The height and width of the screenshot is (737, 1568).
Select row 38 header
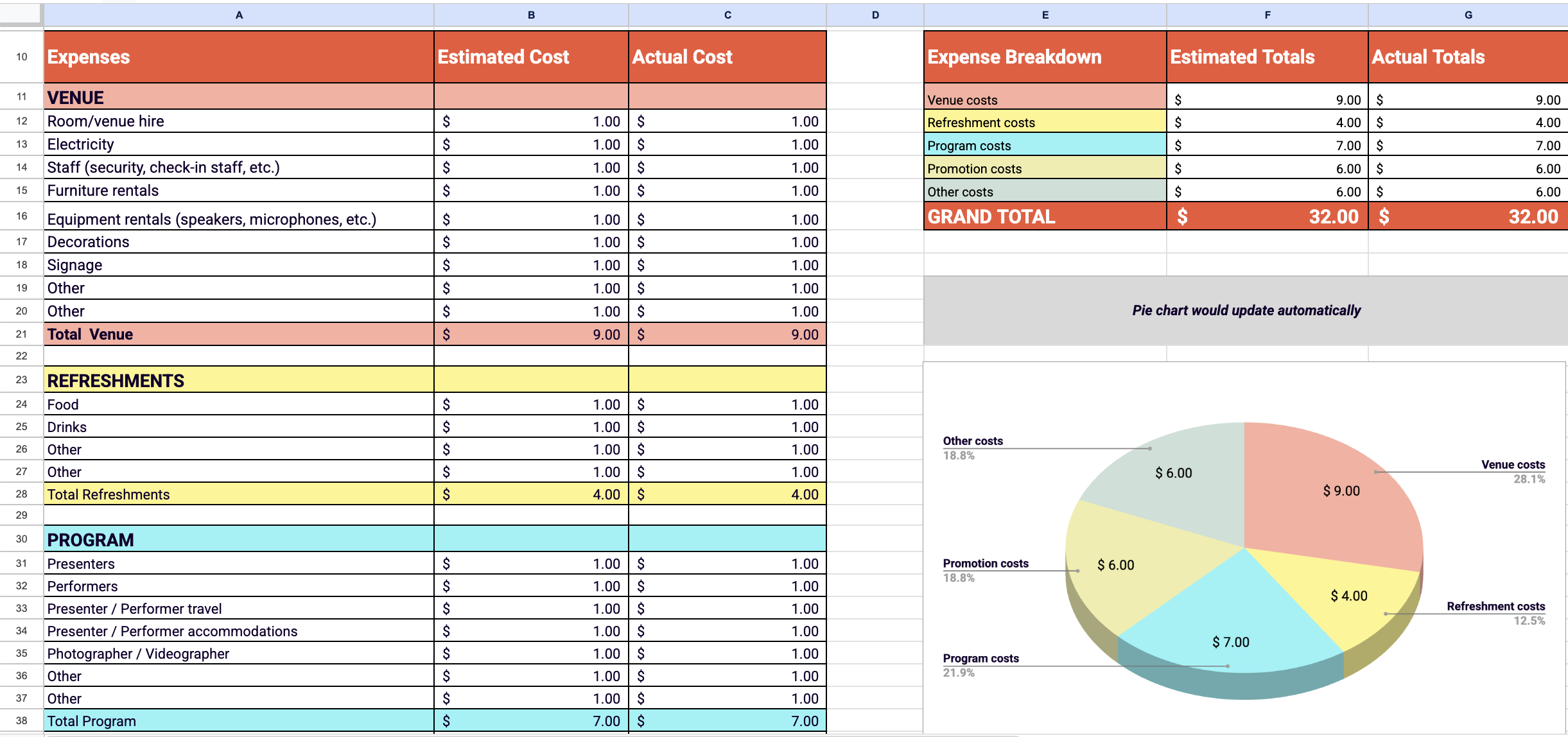(22, 720)
